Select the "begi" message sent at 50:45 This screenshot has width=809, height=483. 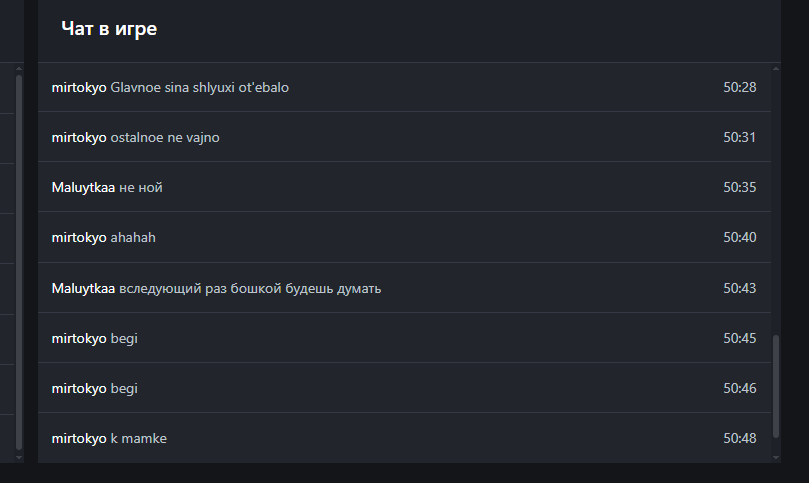click(x=124, y=338)
